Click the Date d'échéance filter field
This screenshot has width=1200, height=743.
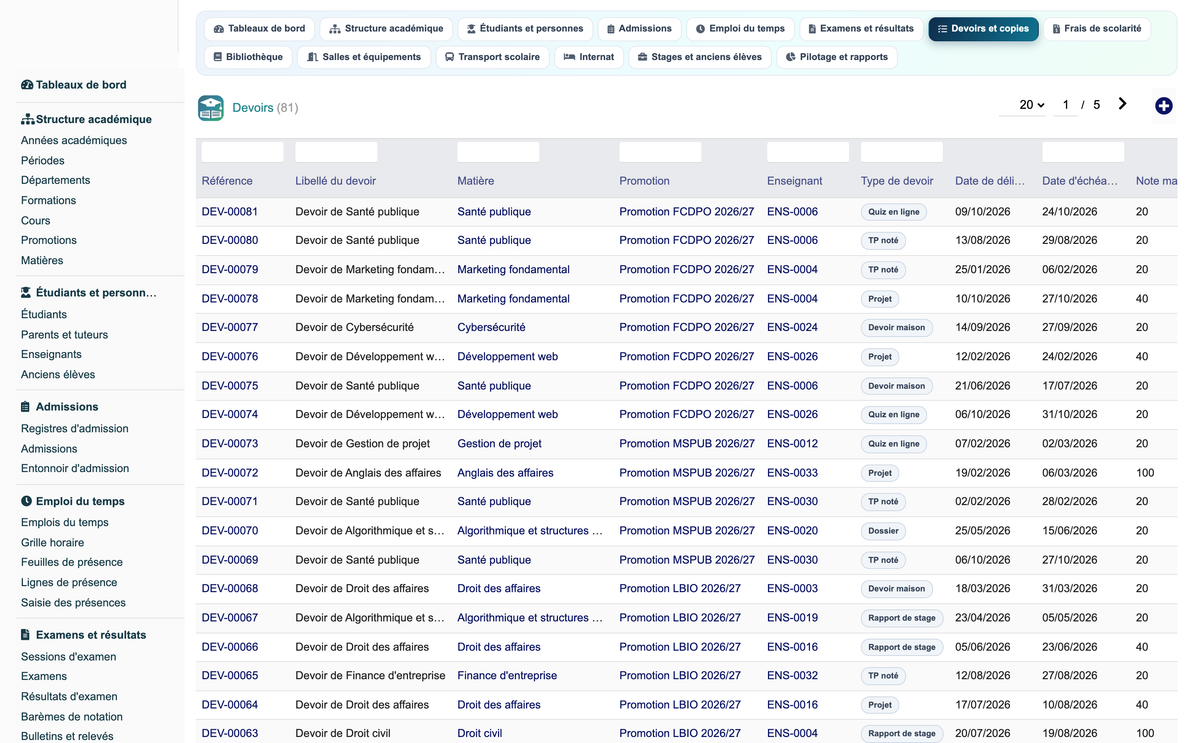click(1083, 152)
